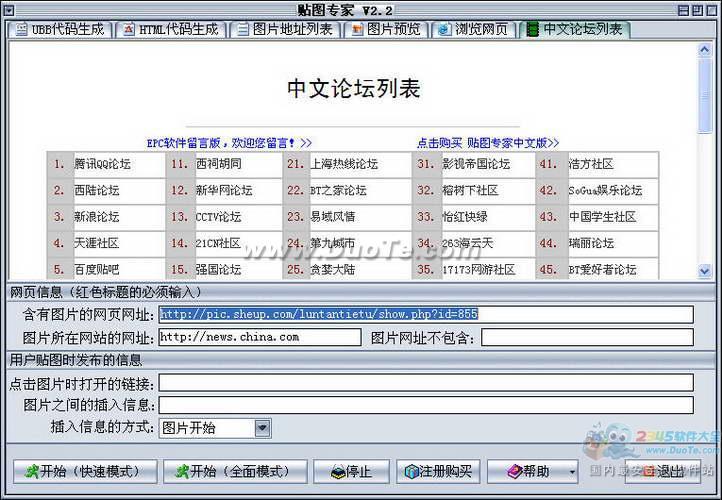Open 17173网游社区 forum entry

coord(478,269)
